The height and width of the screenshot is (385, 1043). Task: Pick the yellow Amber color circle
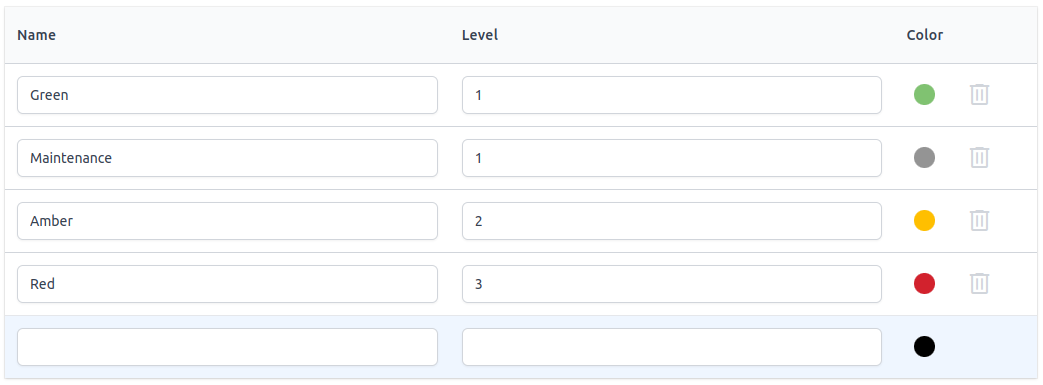tap(924, 221)
